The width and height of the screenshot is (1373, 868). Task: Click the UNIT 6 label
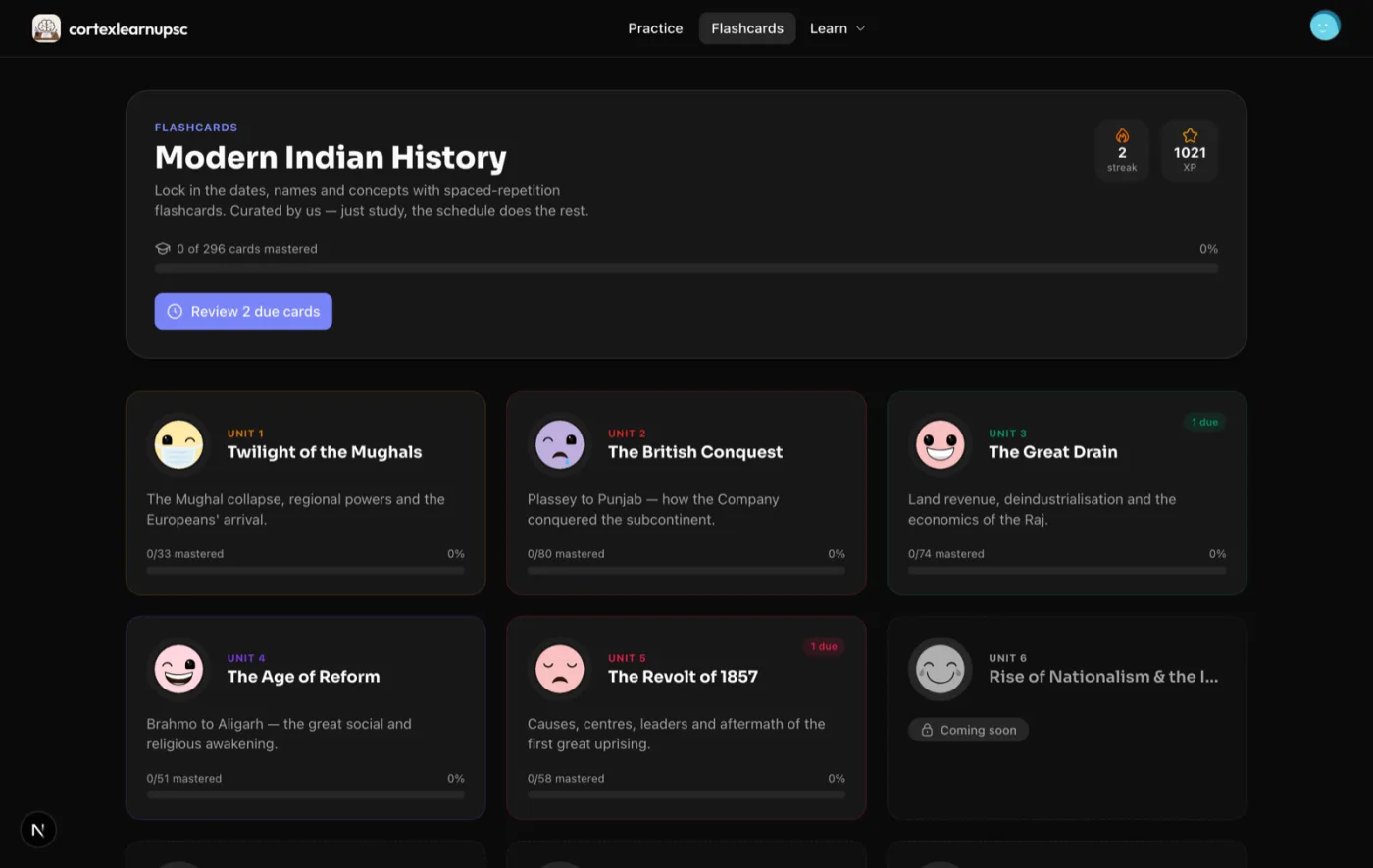click(1008, 658)
